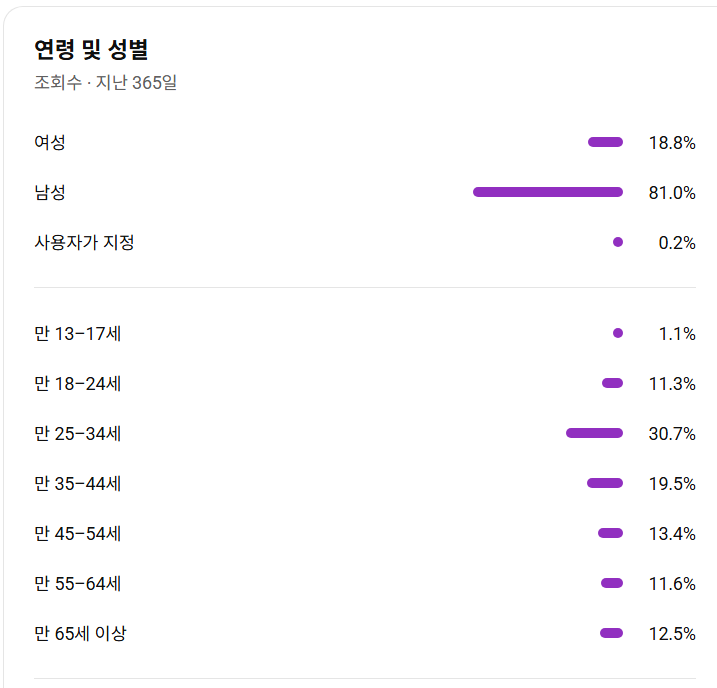This screenshot has width=717, height=688.
Task: Click the 연령 및 성별 card title
Action: (x=91, y=49)
